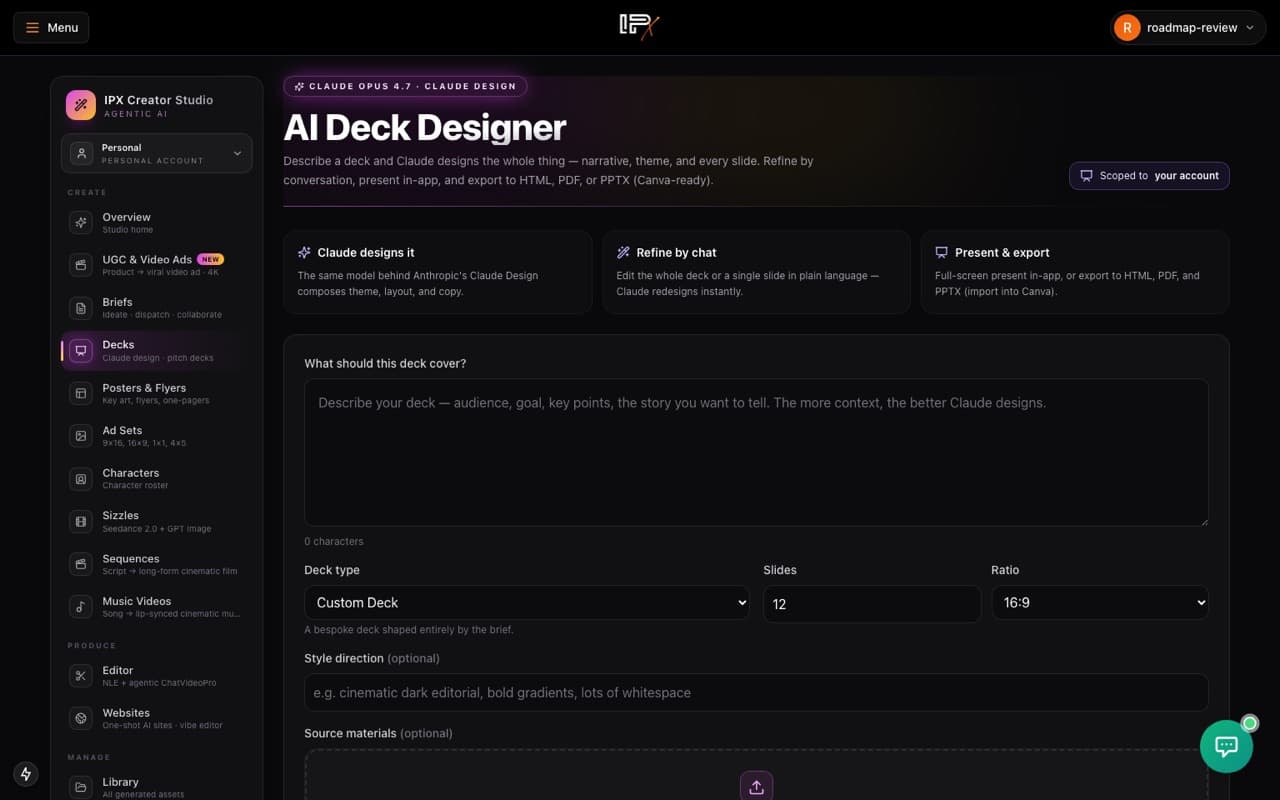Click the Editor scissors icon

[81, 676]
